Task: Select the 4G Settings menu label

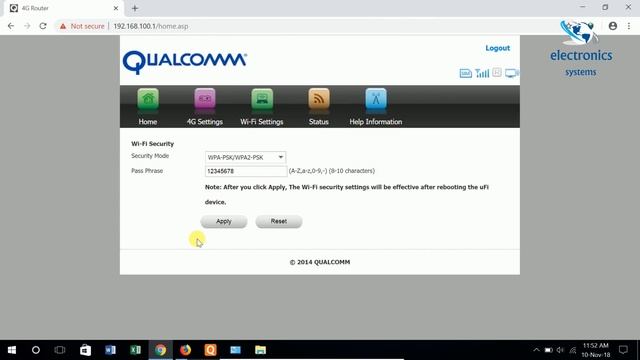Action: (x=205, y=122)
